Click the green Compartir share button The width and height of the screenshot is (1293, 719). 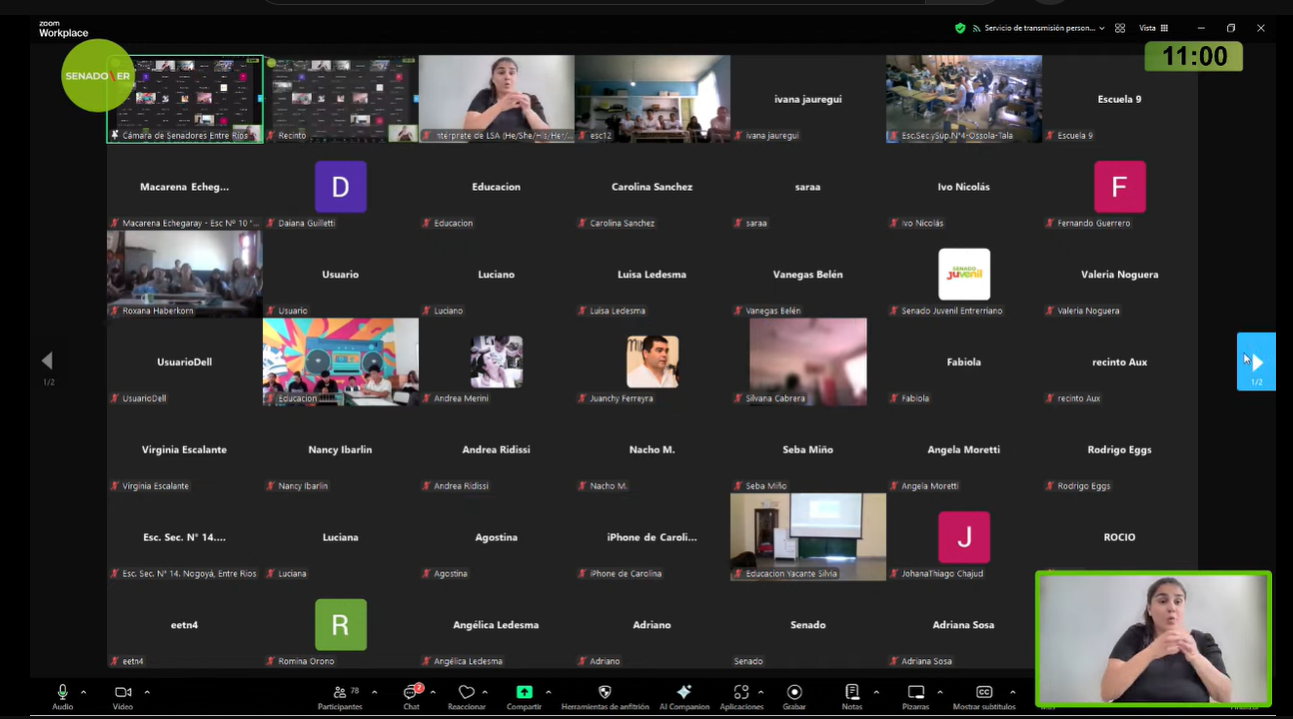[524, 692]
